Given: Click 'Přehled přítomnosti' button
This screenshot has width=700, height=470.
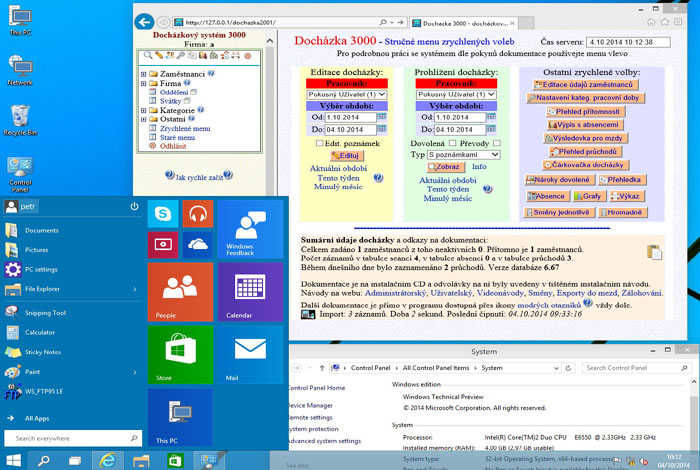Looking at the screenshot, I should coord(586,112).
